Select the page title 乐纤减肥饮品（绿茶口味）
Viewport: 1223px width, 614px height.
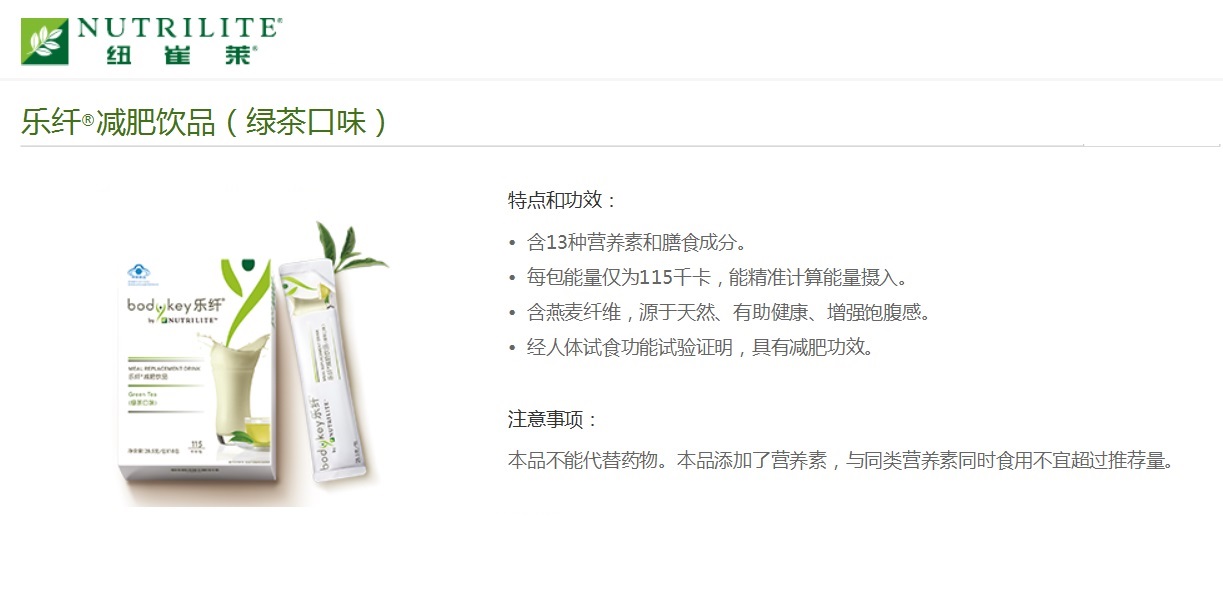coord(205,122)
